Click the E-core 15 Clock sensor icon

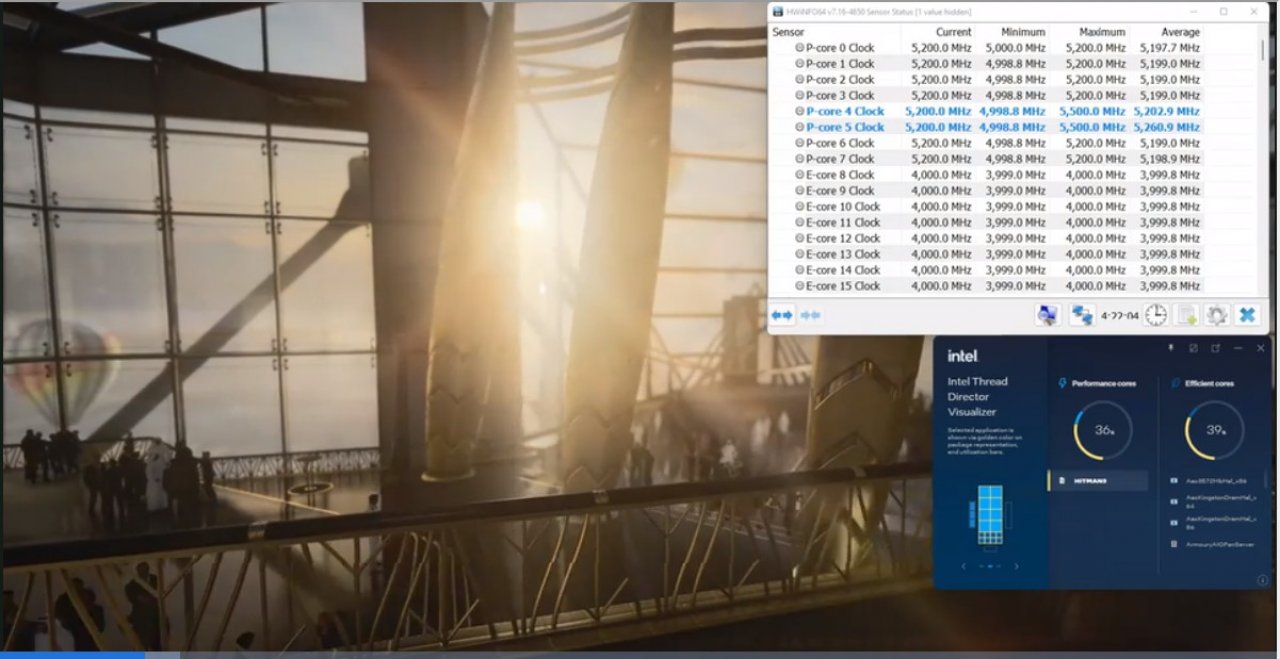[799, 286]
